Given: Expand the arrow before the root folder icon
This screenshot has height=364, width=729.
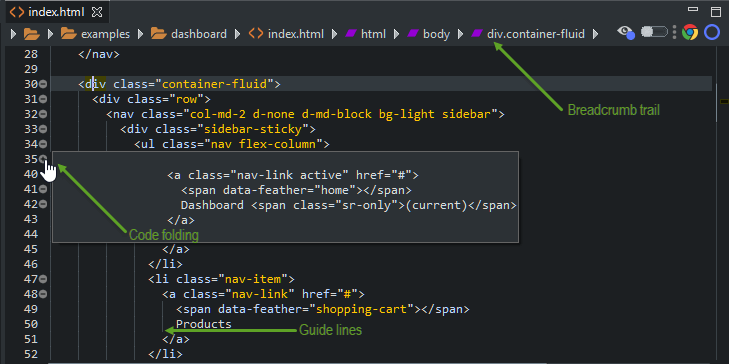Looking at the screenshot, I should (x=13, y=33).
